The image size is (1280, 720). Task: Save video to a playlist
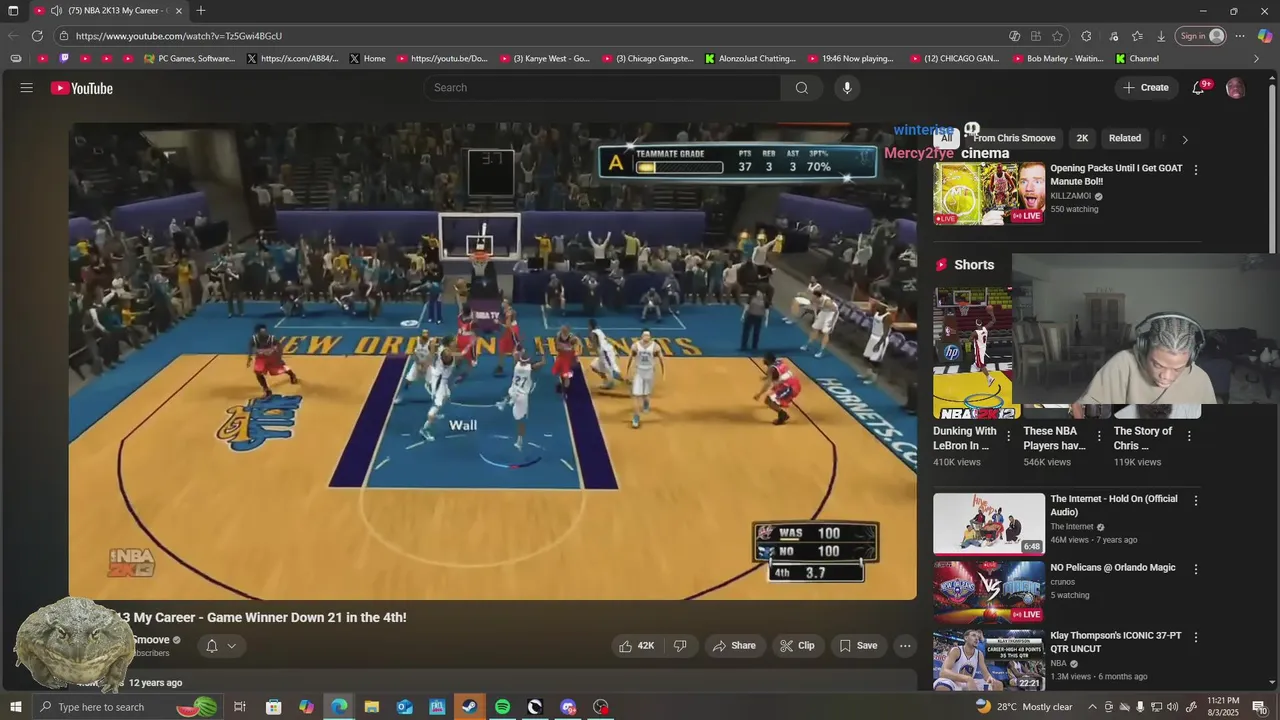pos(858,646)
